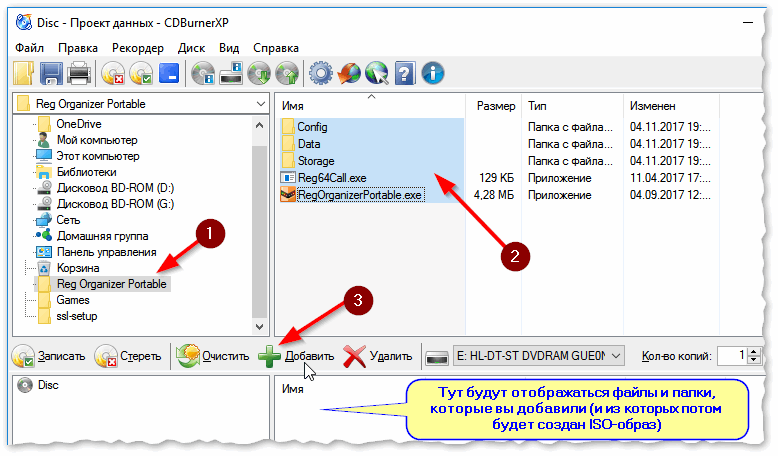The image size is (778, 456).
Task: Select Домашняя группа in the folder tree
Action: pos(102,236)
